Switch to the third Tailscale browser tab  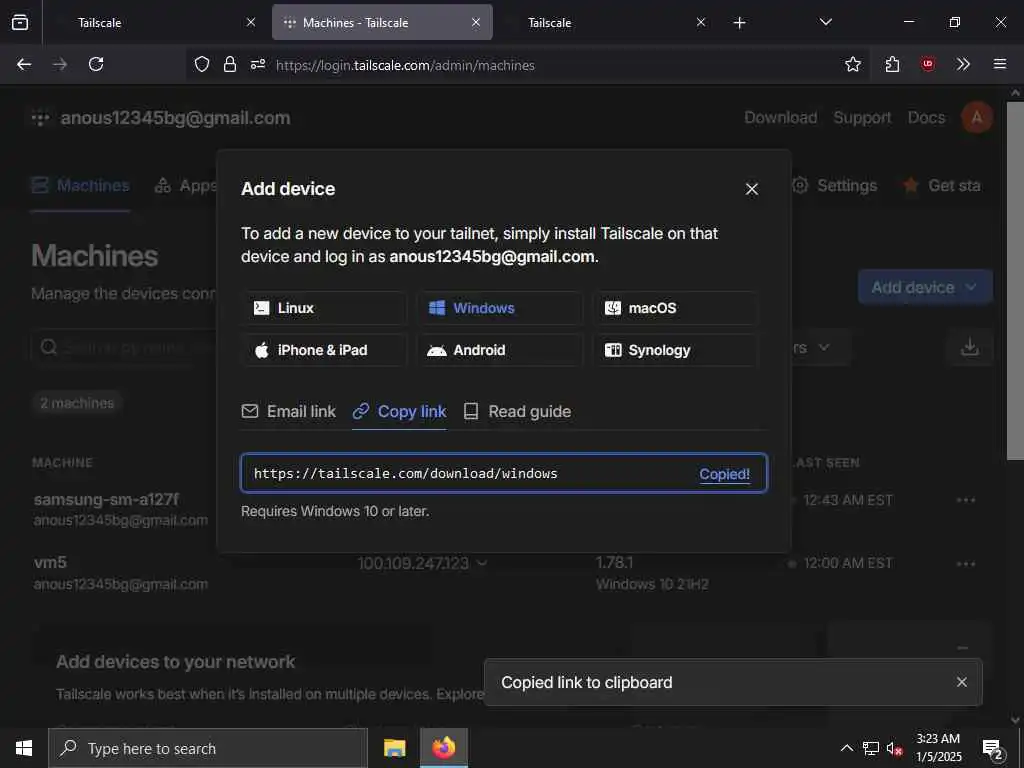(x=607, y=22)
